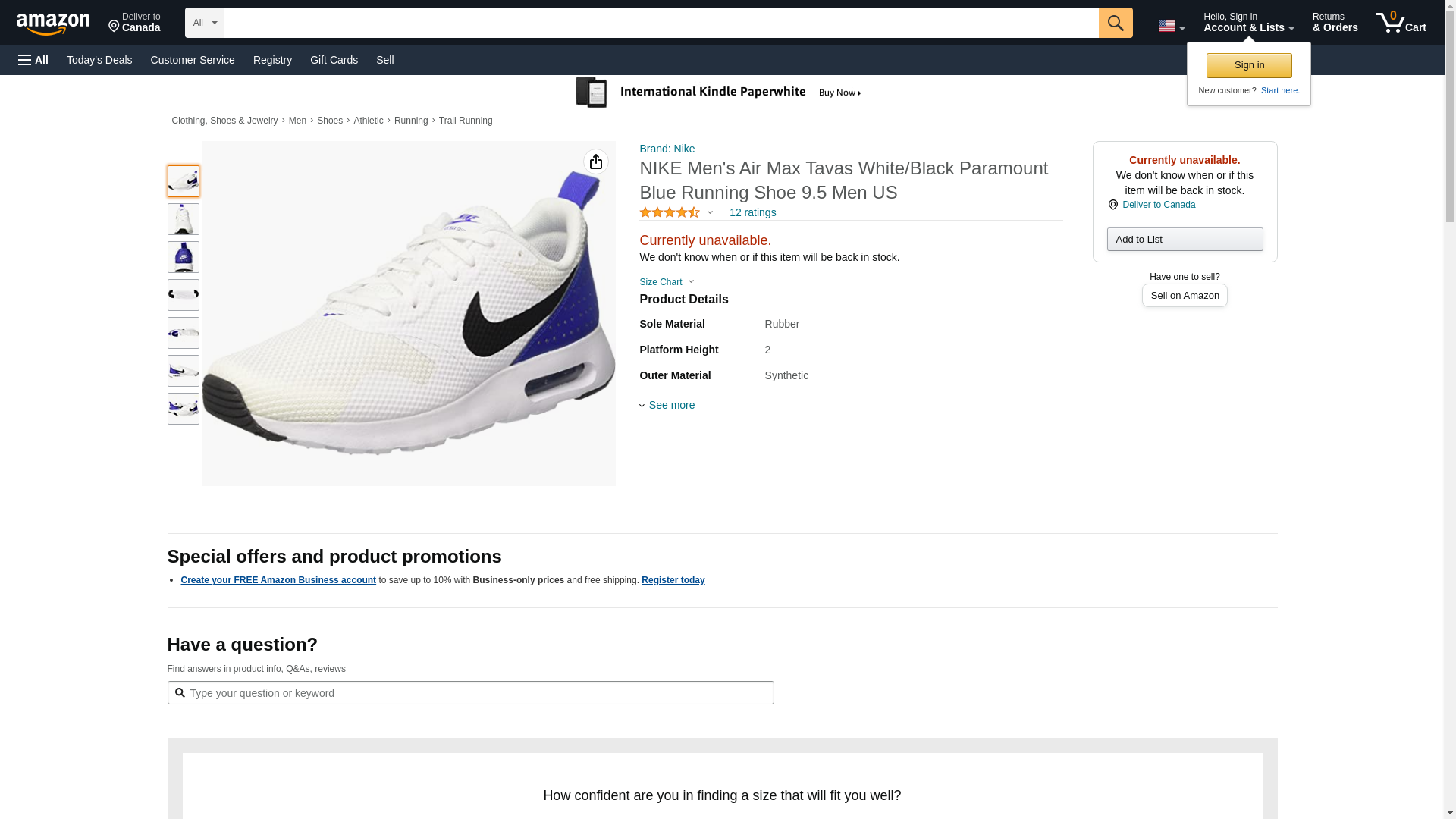Click the Add to List button

[x=1185, y=240]
